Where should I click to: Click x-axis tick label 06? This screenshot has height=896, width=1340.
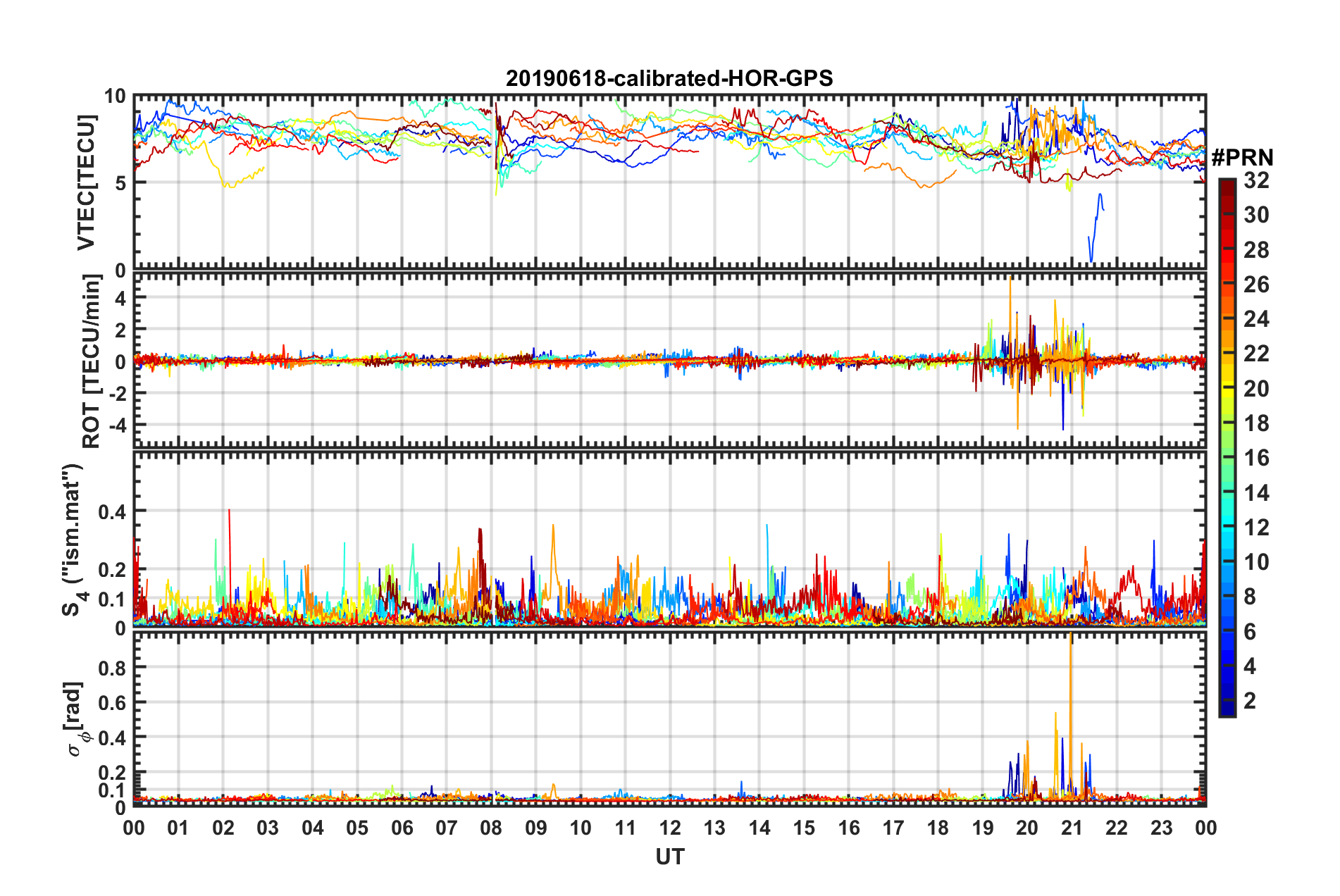(x=402, y=828)
